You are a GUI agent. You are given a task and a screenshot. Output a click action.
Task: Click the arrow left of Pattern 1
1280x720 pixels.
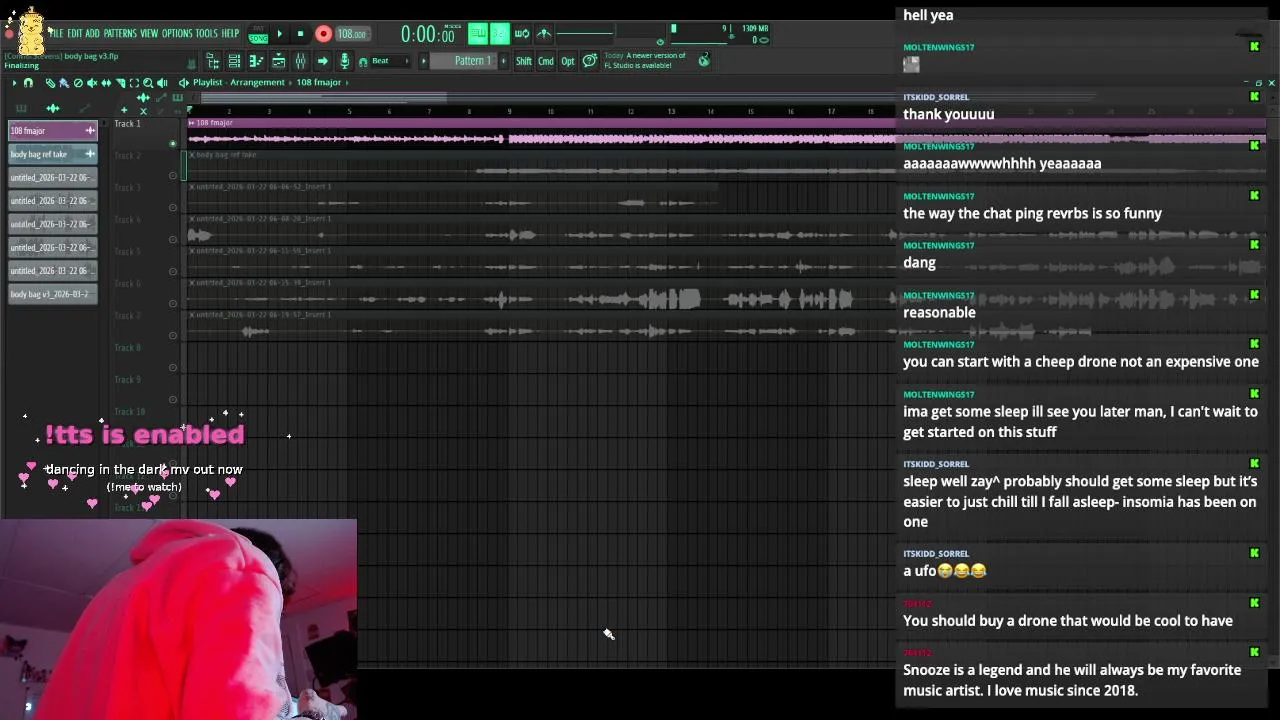(423, 61)
